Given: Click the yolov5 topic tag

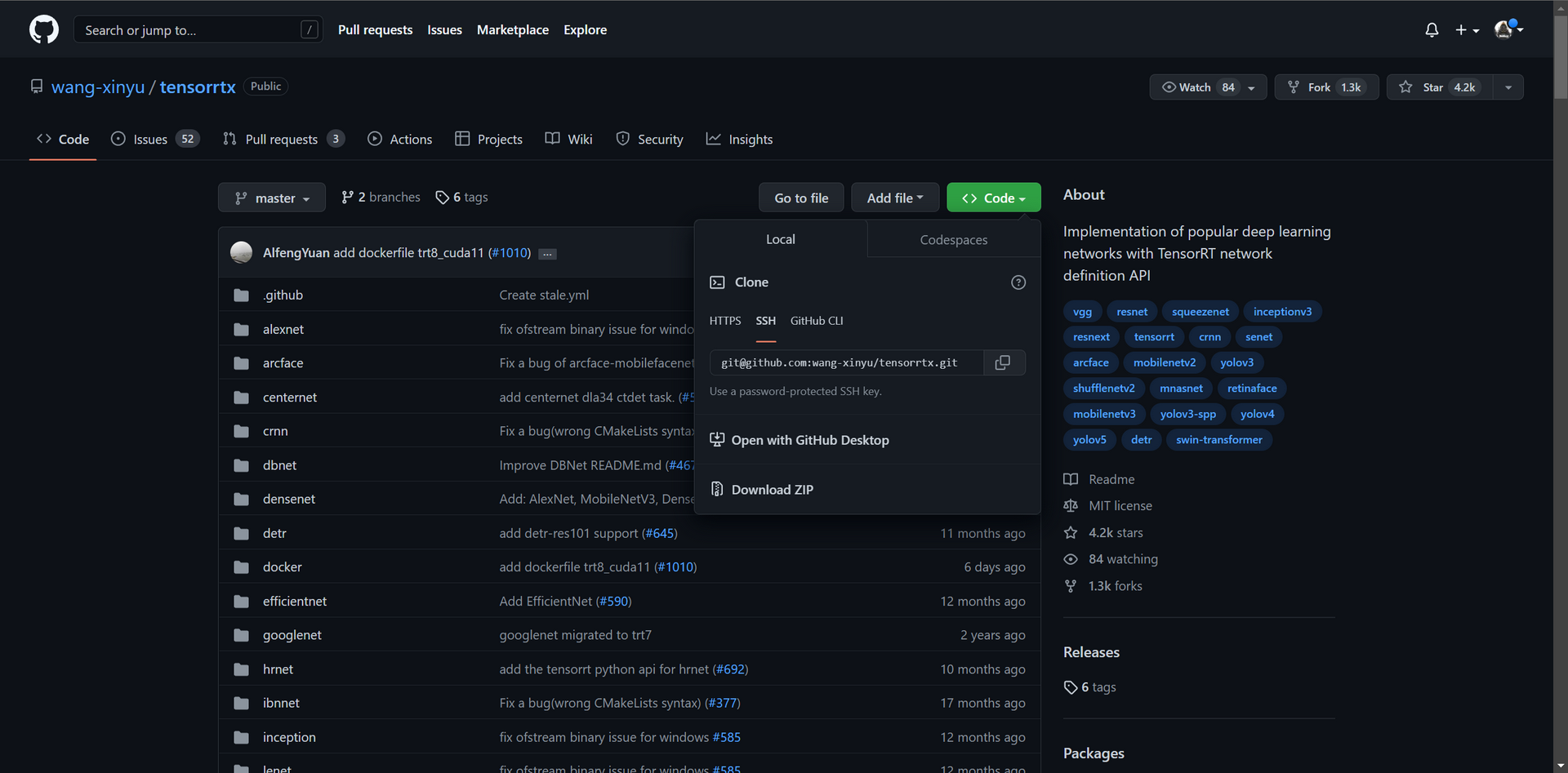Looking at the screenshot, I should (x=1089, y=439).
